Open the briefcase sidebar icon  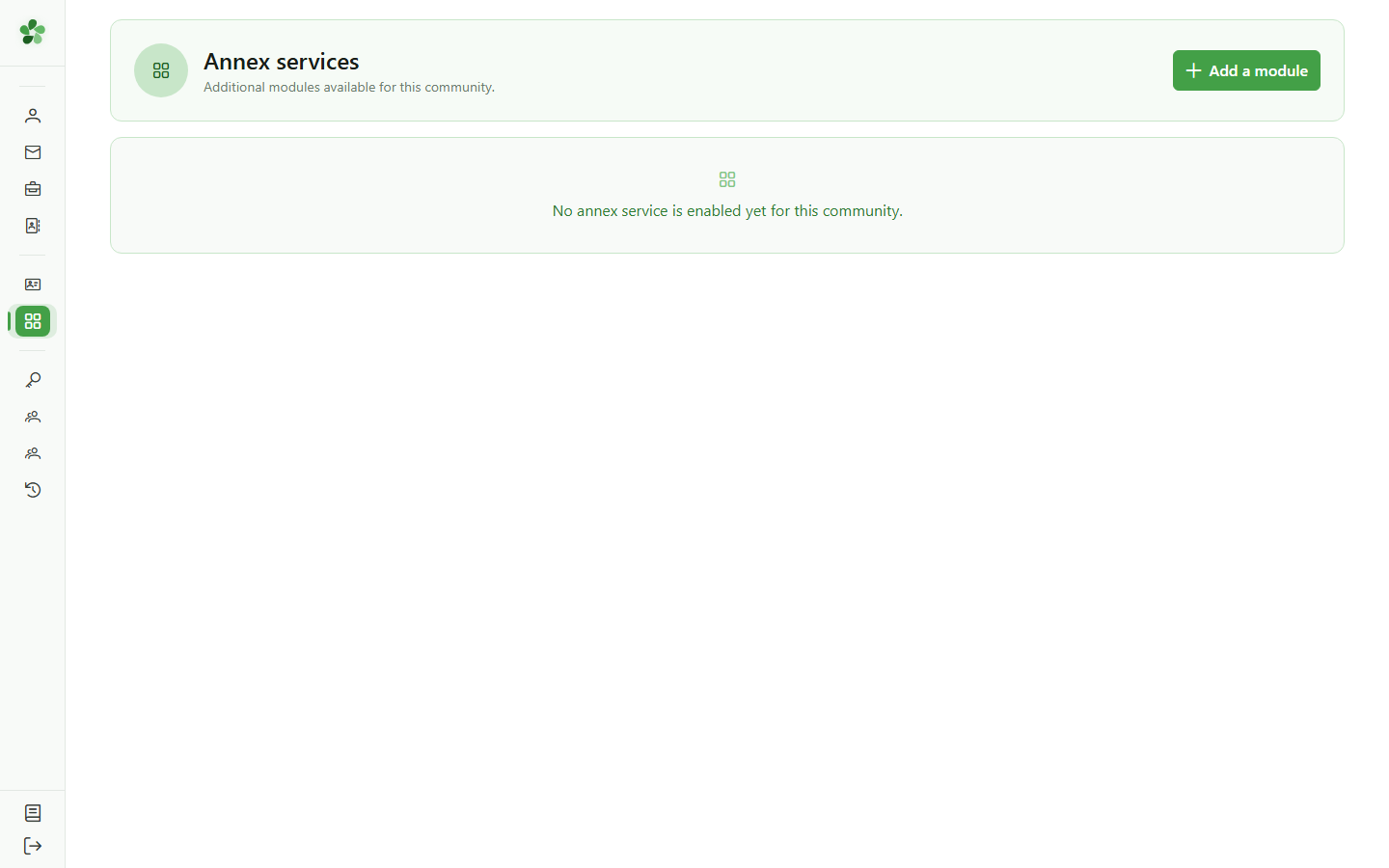tap(33, 189)
